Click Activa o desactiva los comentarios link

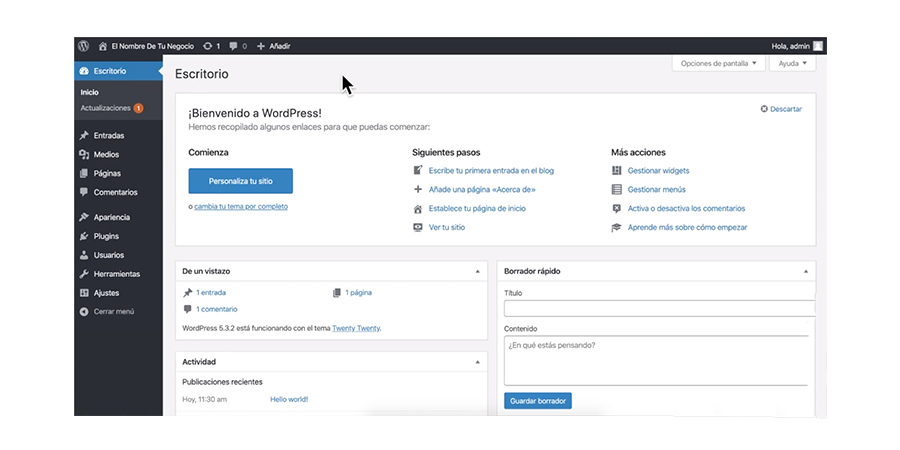coord(686,208)
